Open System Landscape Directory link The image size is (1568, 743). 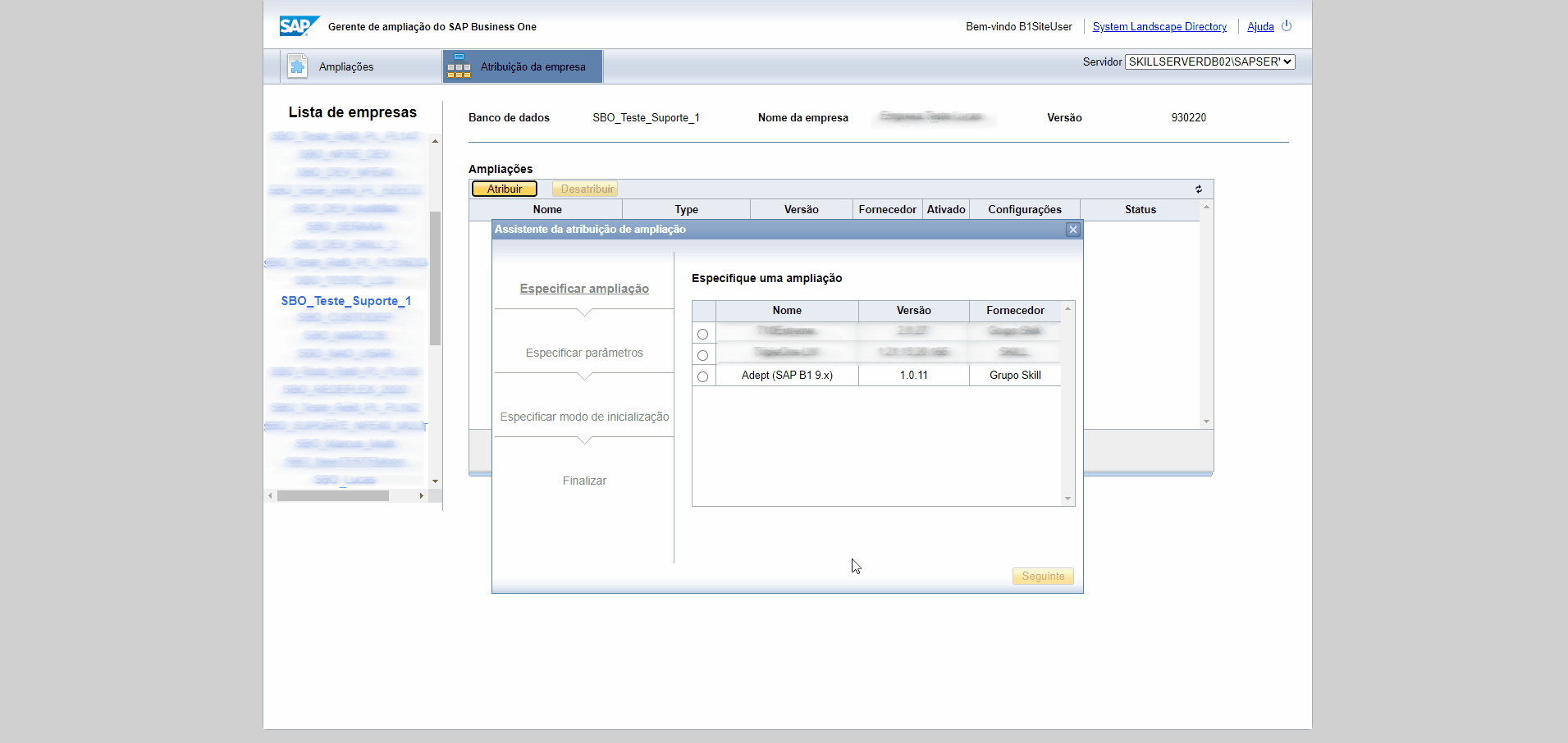click(1159, 27)
